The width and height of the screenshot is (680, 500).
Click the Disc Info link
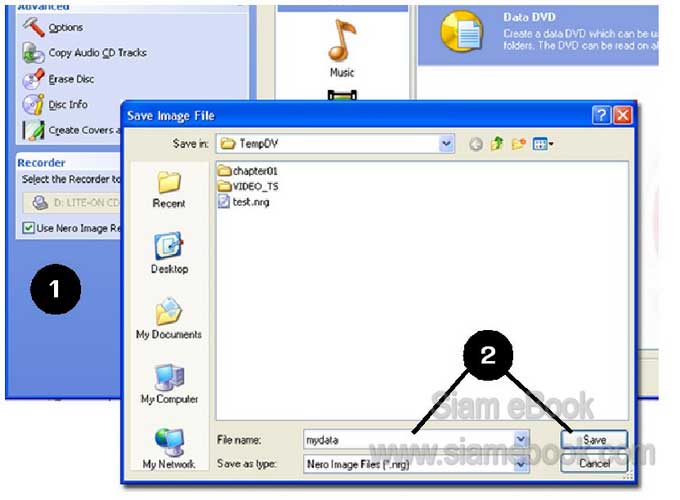point(68,105)
